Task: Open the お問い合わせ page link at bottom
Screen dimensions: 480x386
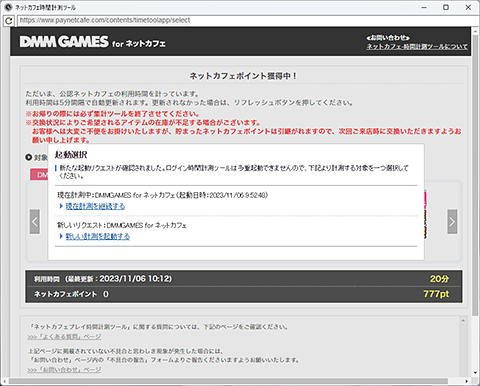Action: (x=64, y=370)
